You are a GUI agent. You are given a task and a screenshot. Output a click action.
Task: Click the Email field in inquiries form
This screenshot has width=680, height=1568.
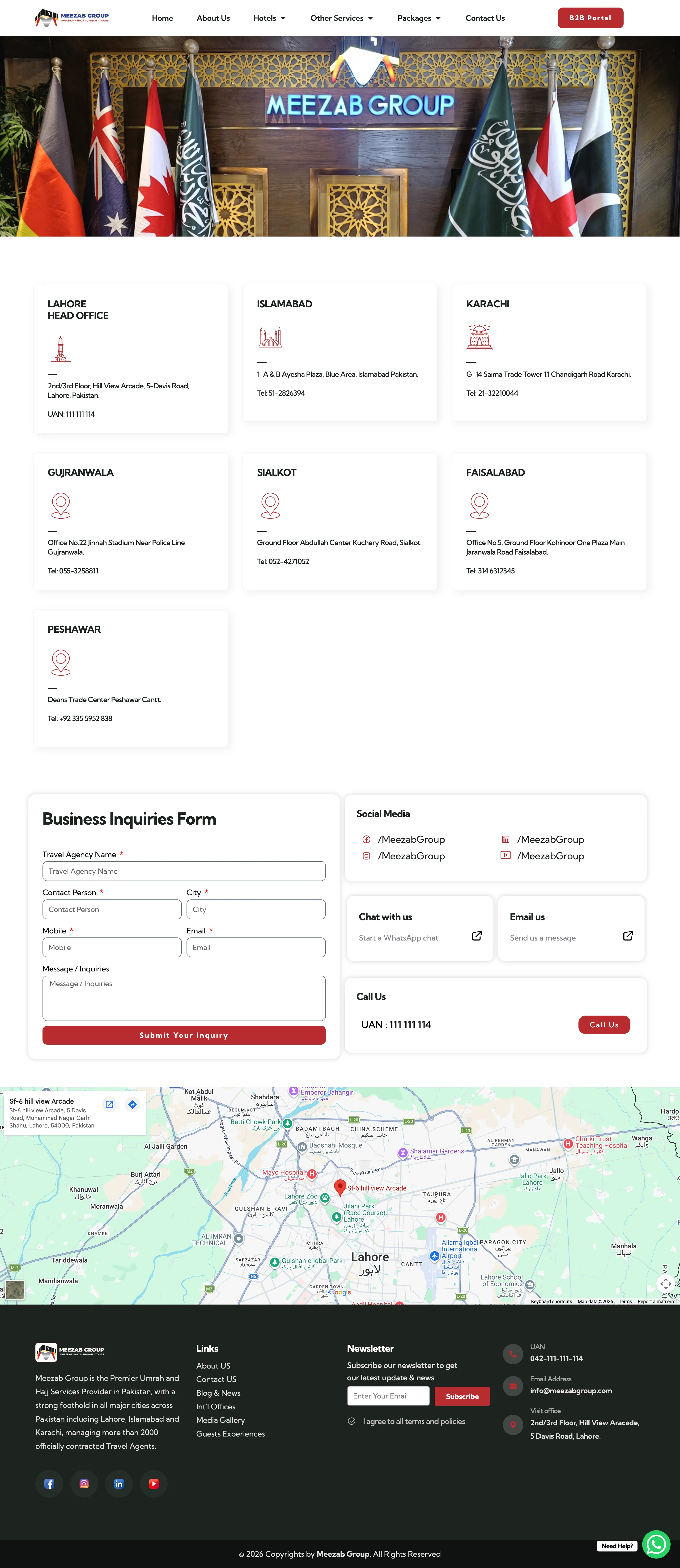click(256, 947)
